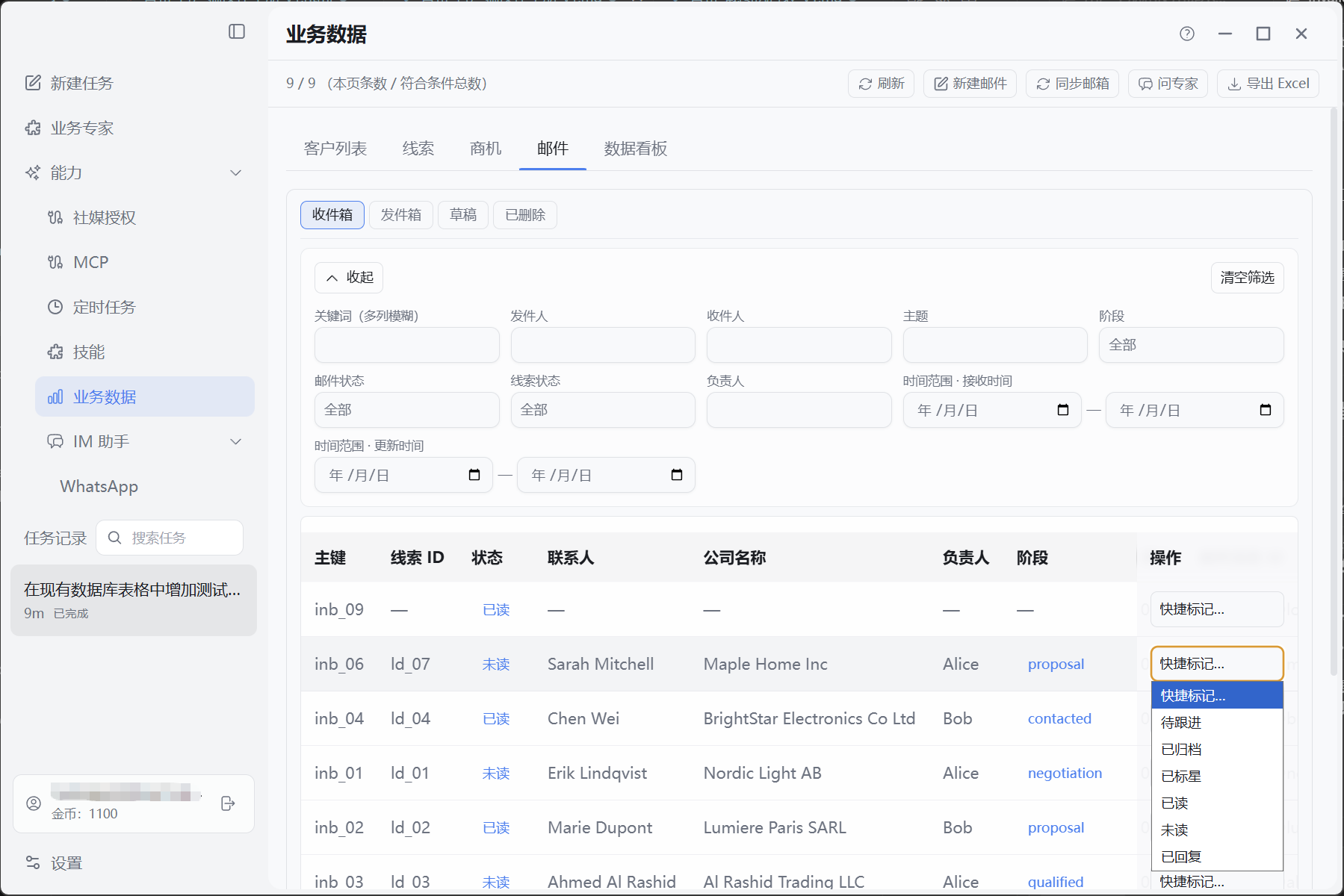
Task: Click the 收件人 input field
Action: 799,345
